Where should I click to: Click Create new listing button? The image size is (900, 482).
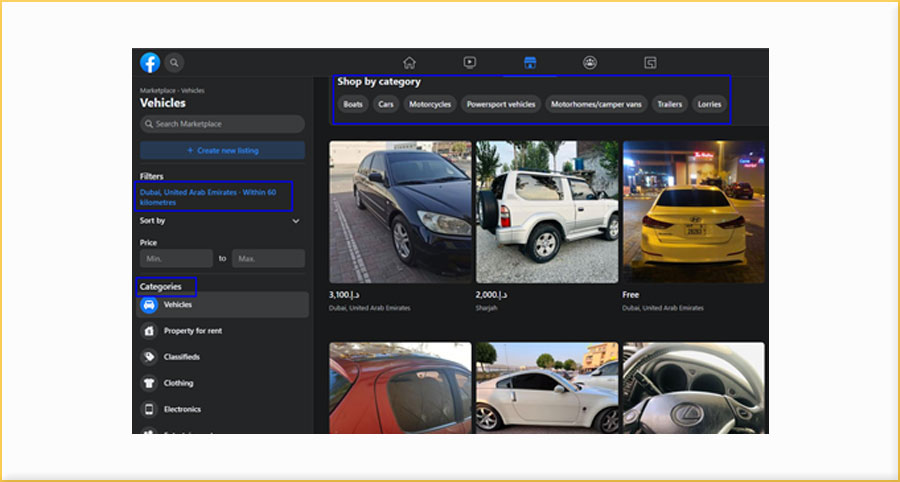222,150
